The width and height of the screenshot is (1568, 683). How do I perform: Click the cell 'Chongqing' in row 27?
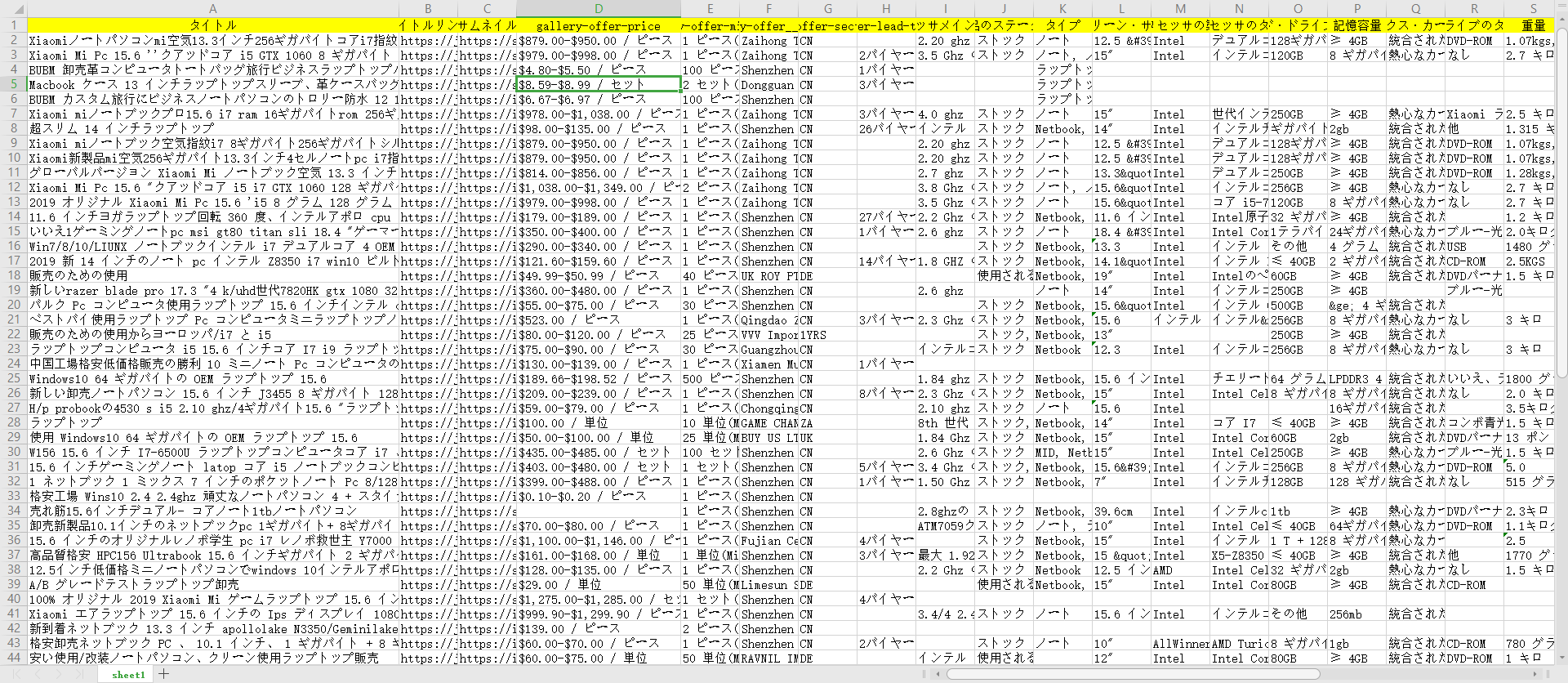(x=768, y=408)
